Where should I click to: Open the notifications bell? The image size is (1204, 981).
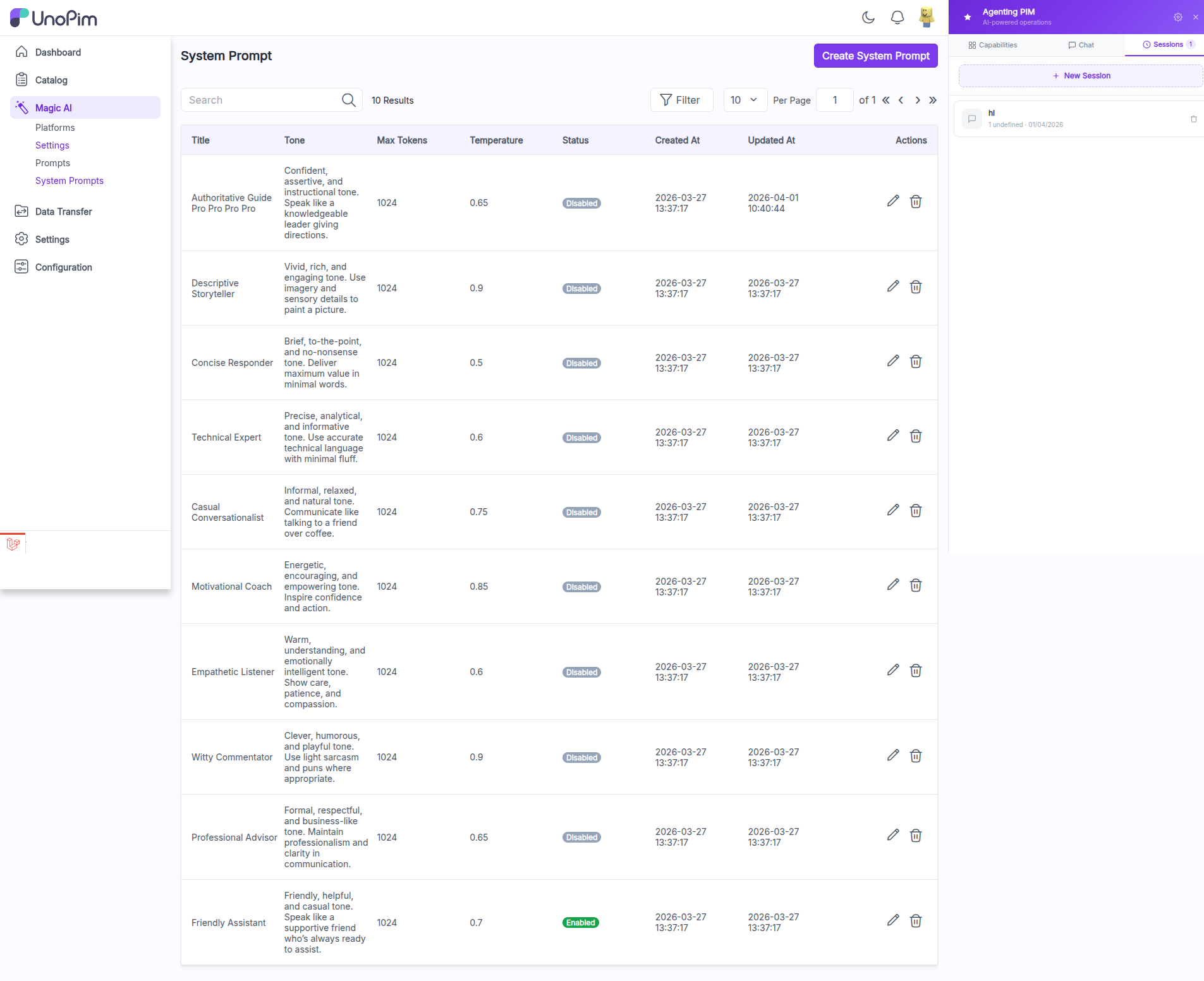tap(897, 18)
